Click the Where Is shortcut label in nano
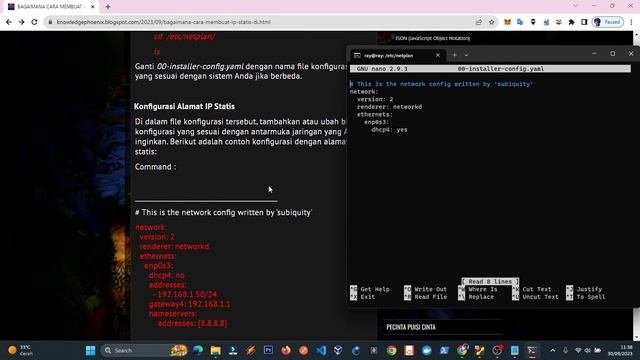640x360 pixels. [483, 289]
